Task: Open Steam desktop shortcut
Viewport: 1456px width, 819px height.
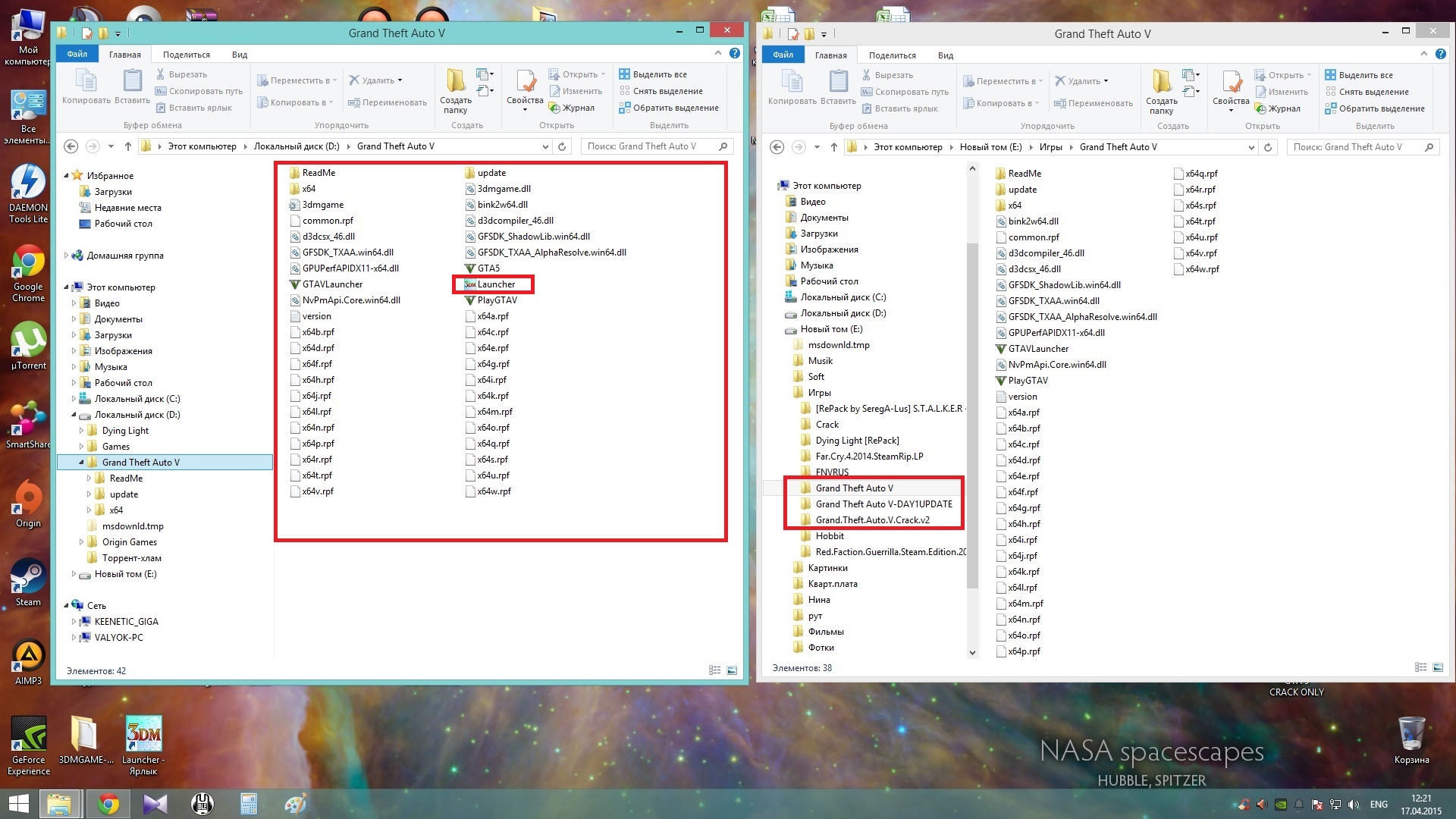Action: tap(28, 582)
